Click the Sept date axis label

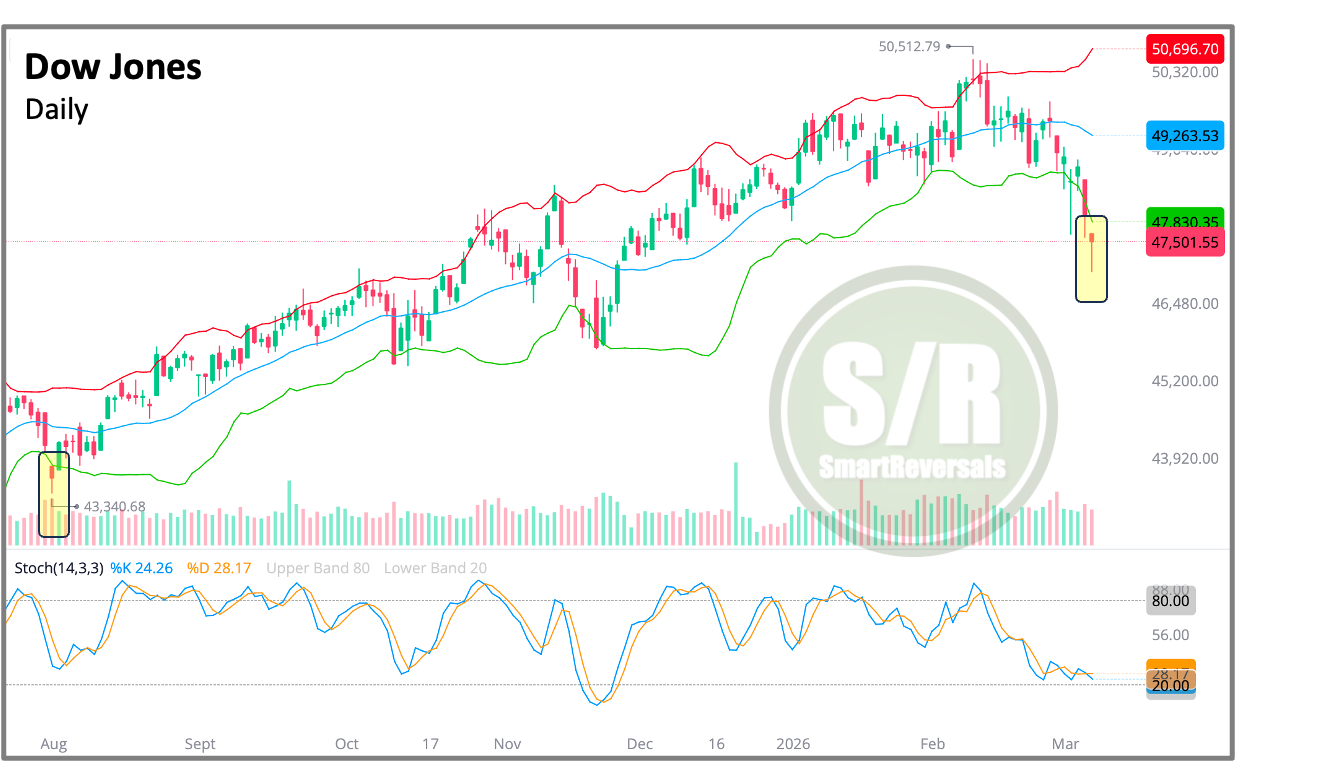(200, 744)
